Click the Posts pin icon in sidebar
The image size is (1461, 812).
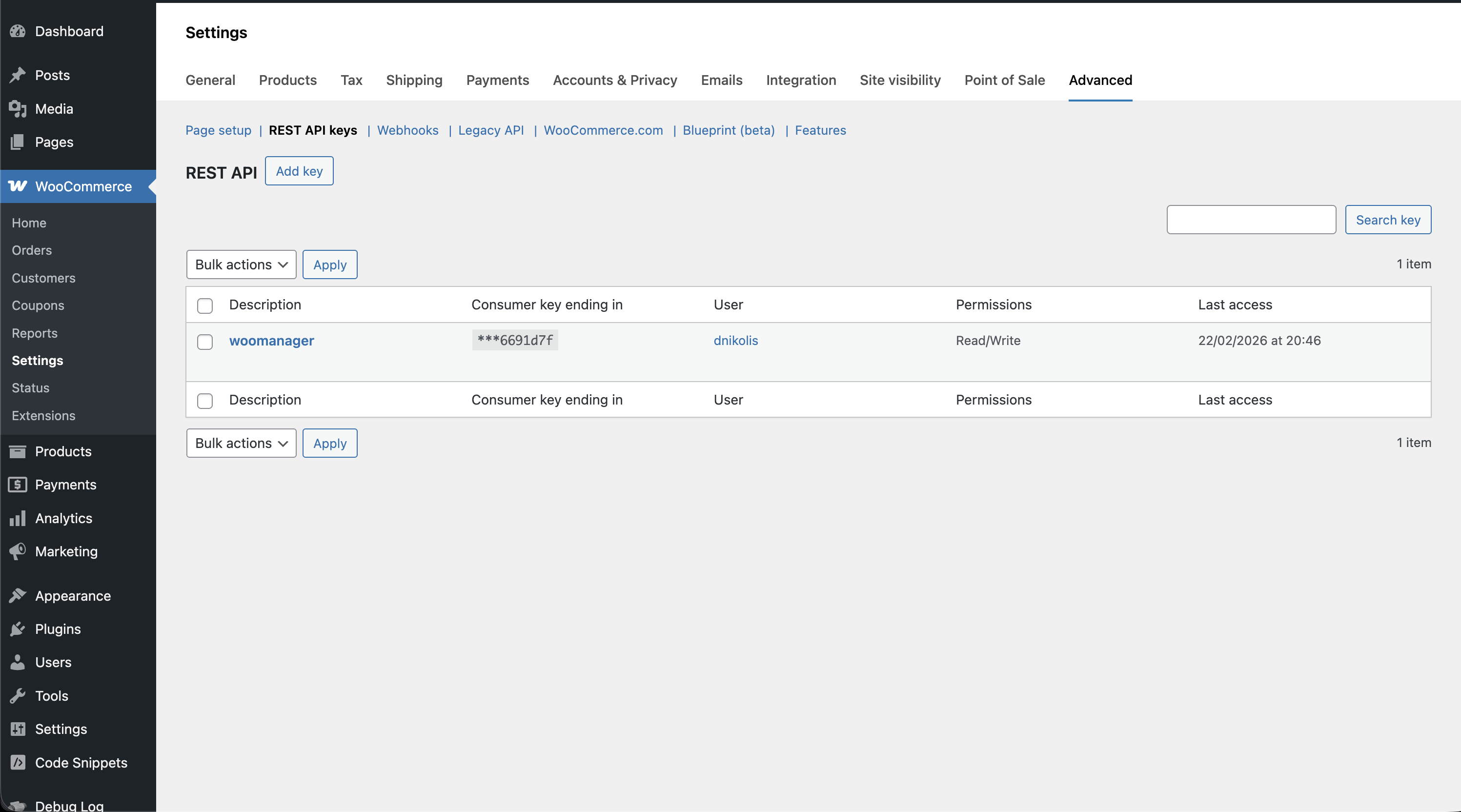18,75
